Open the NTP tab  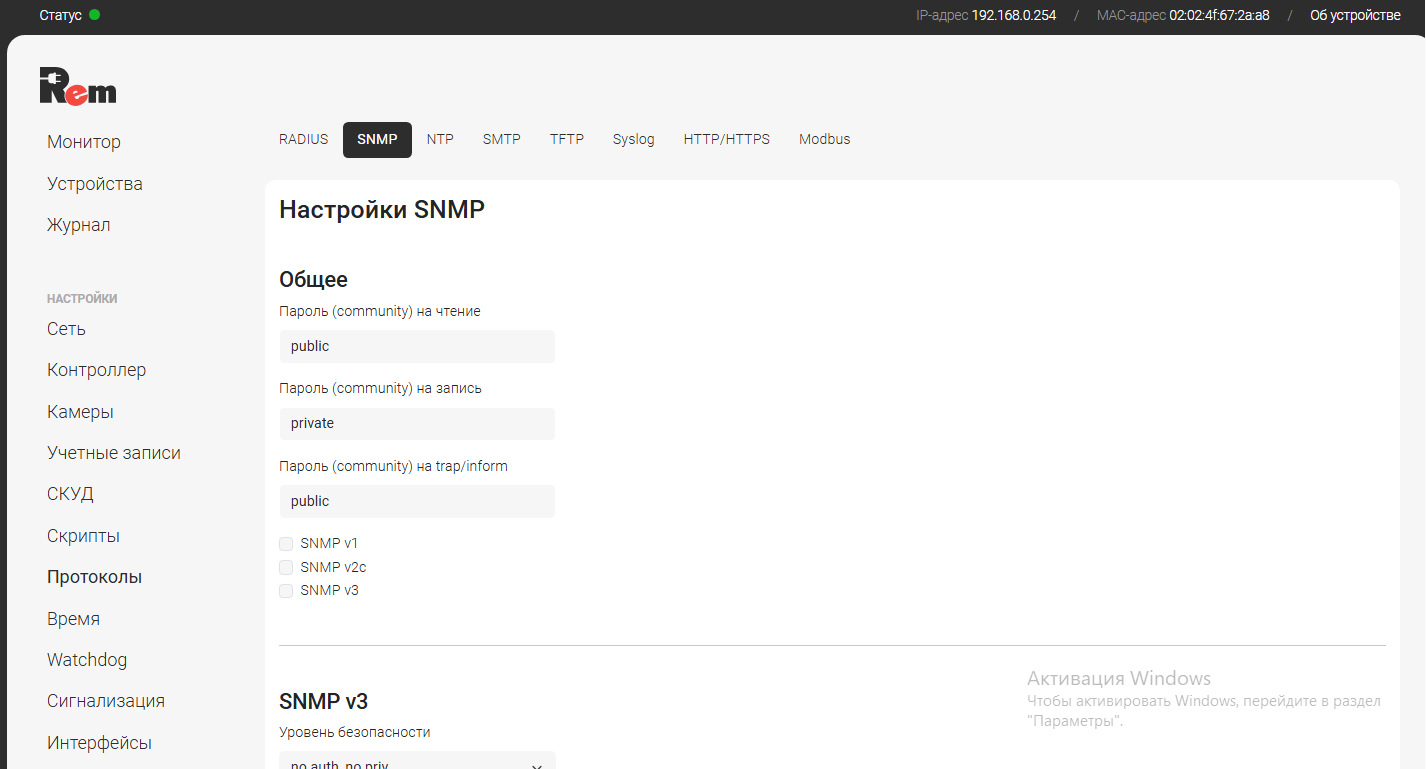pyautogui.click(x=440, y=139)
